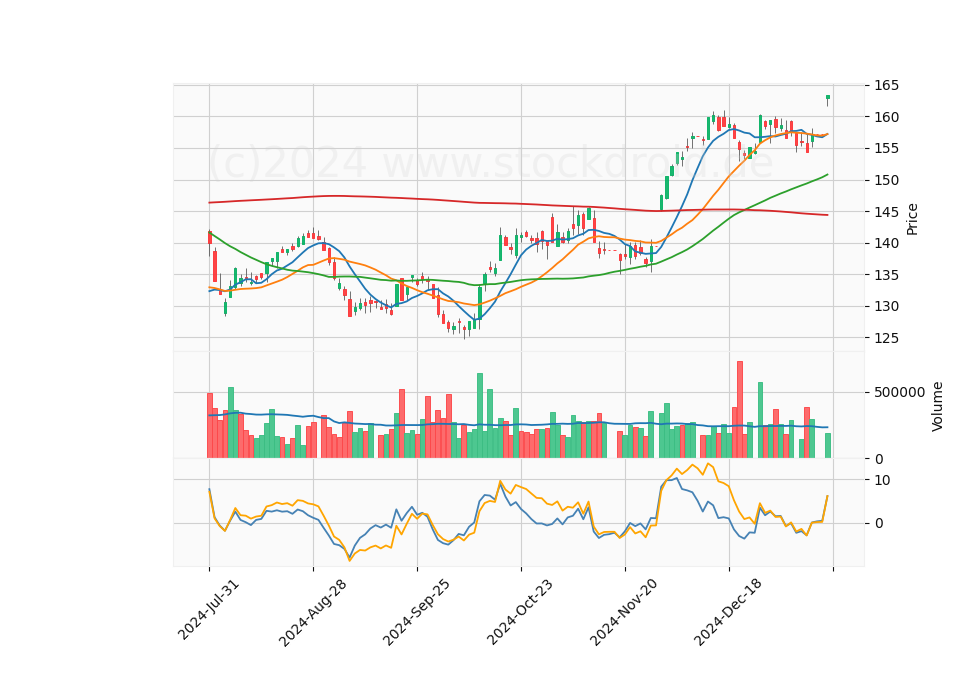Select the tallest red volume bar in December

[740, 410]
